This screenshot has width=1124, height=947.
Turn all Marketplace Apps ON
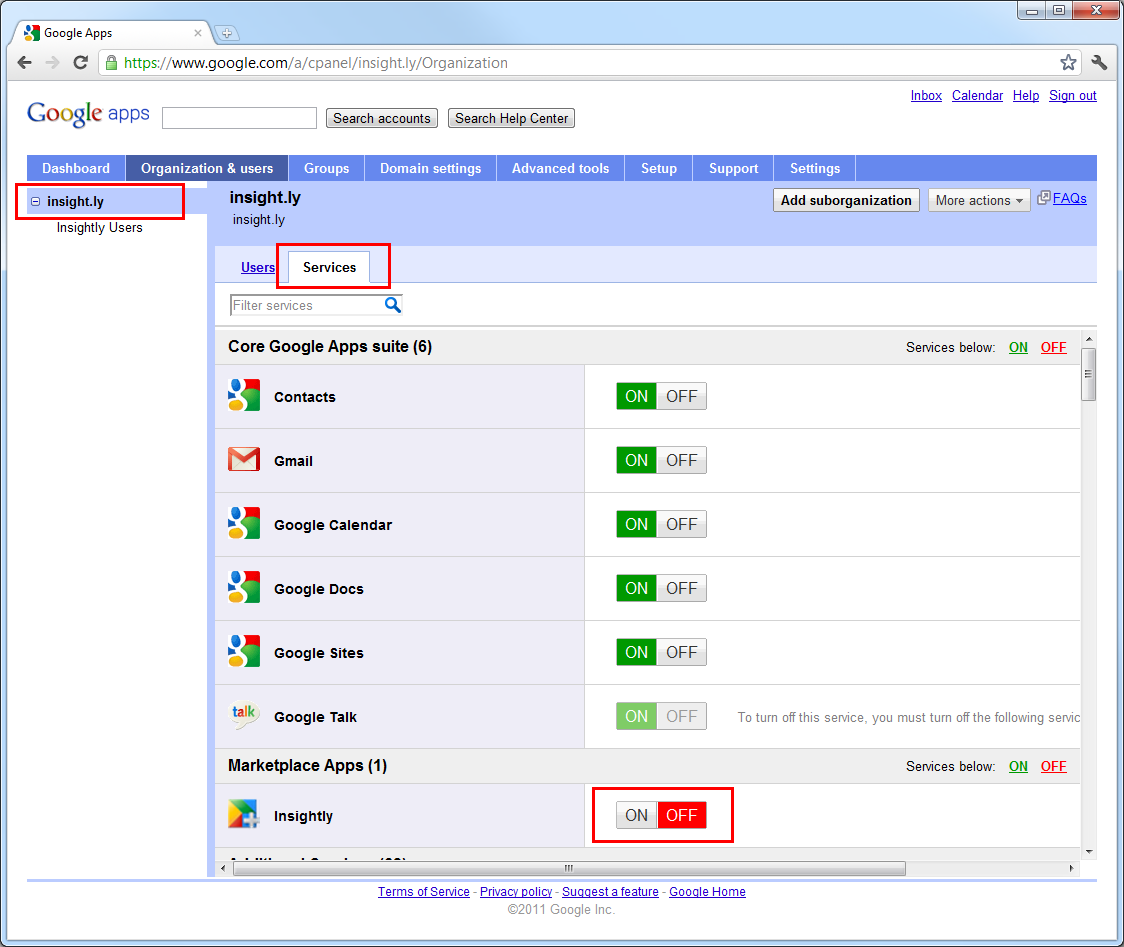(1018, 766)
